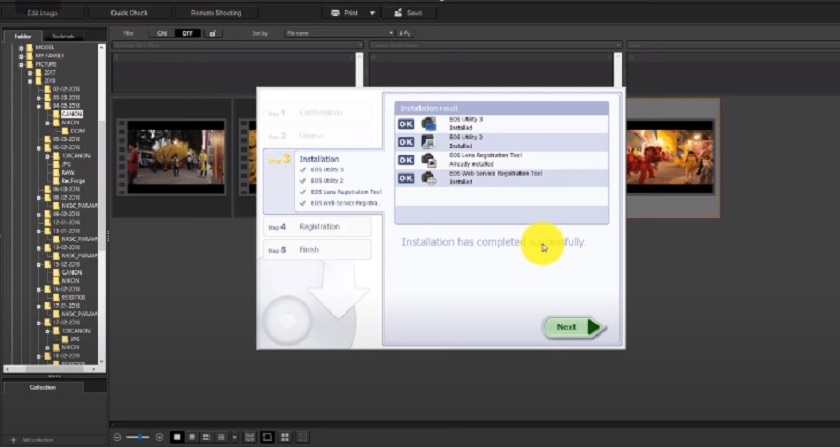
Task: Click the zoom in thumbnail icon
Action: (x=159, y=437)
